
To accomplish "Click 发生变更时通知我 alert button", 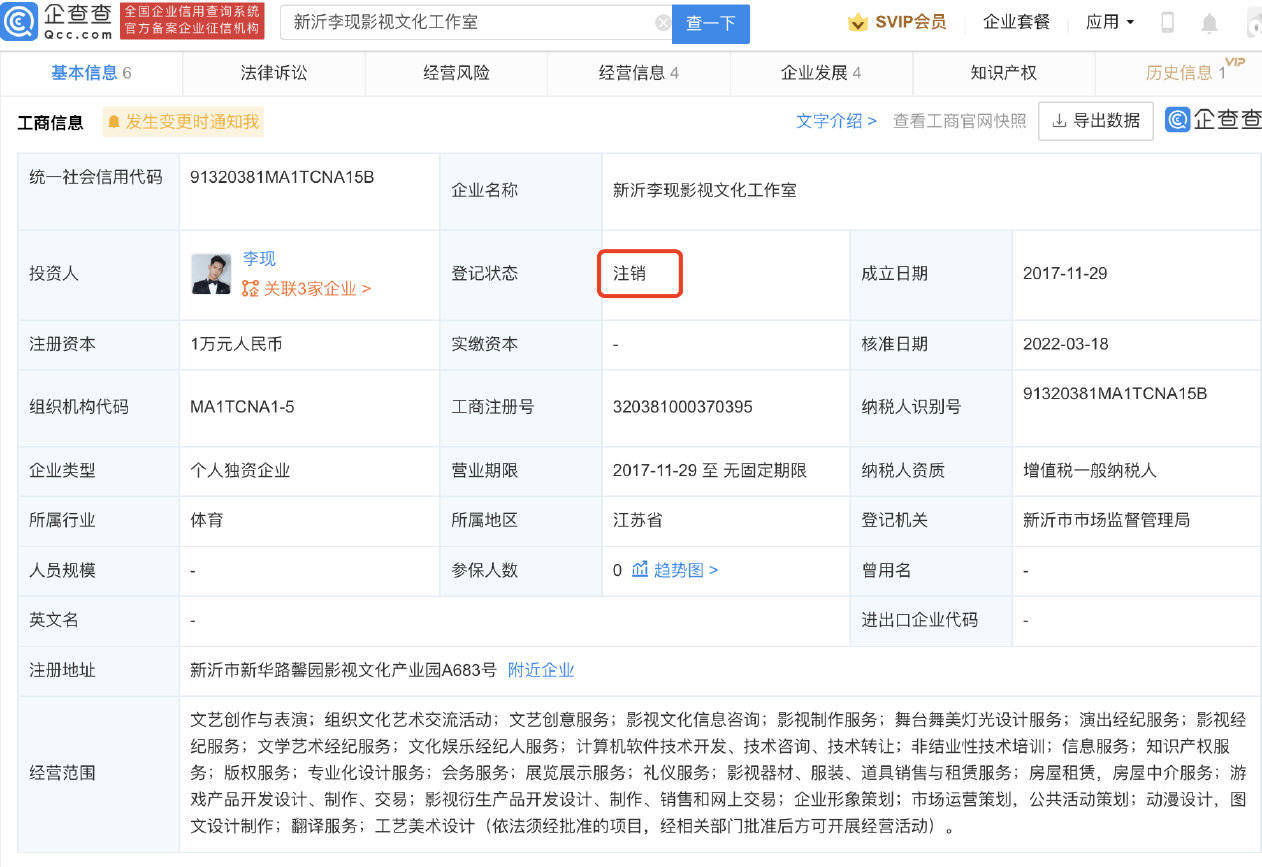I will [183, 122].
